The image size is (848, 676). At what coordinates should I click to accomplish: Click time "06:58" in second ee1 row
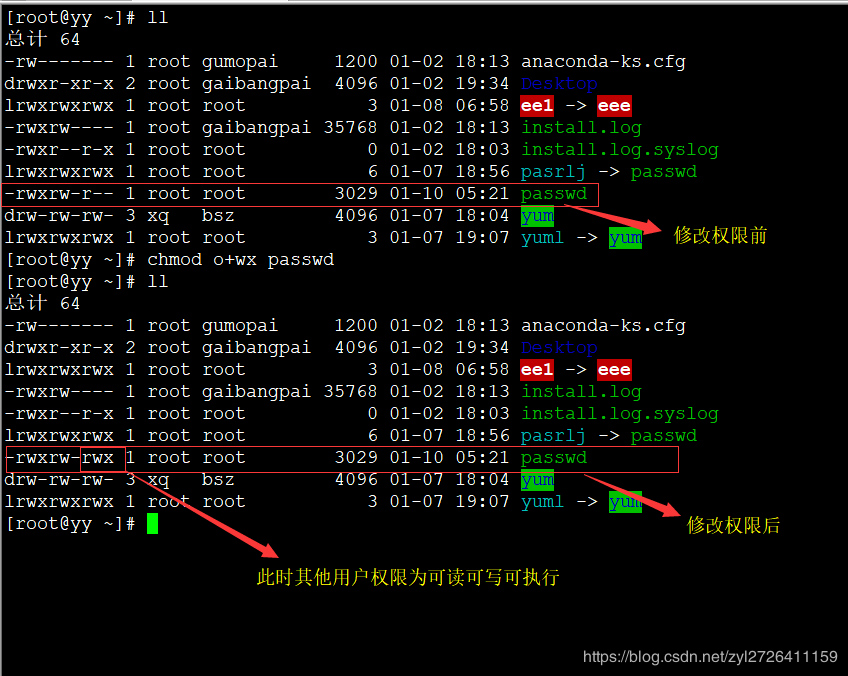pos(482,369)
